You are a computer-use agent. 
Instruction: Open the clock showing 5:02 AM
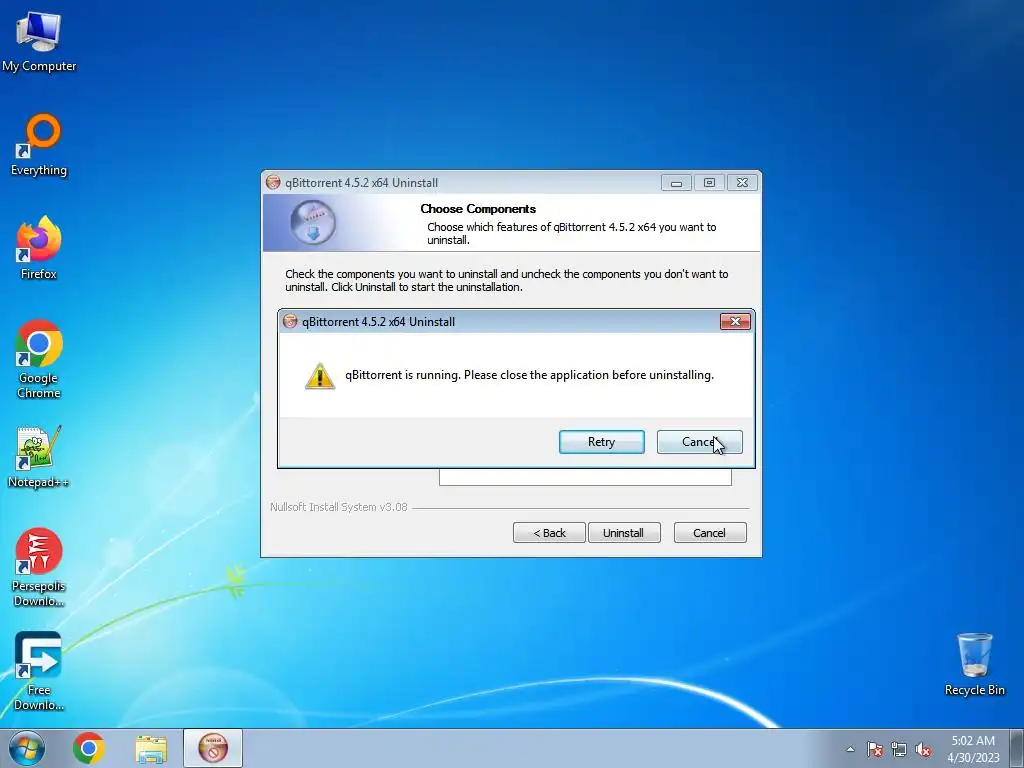pyautogui.click(x=973, y=748)
